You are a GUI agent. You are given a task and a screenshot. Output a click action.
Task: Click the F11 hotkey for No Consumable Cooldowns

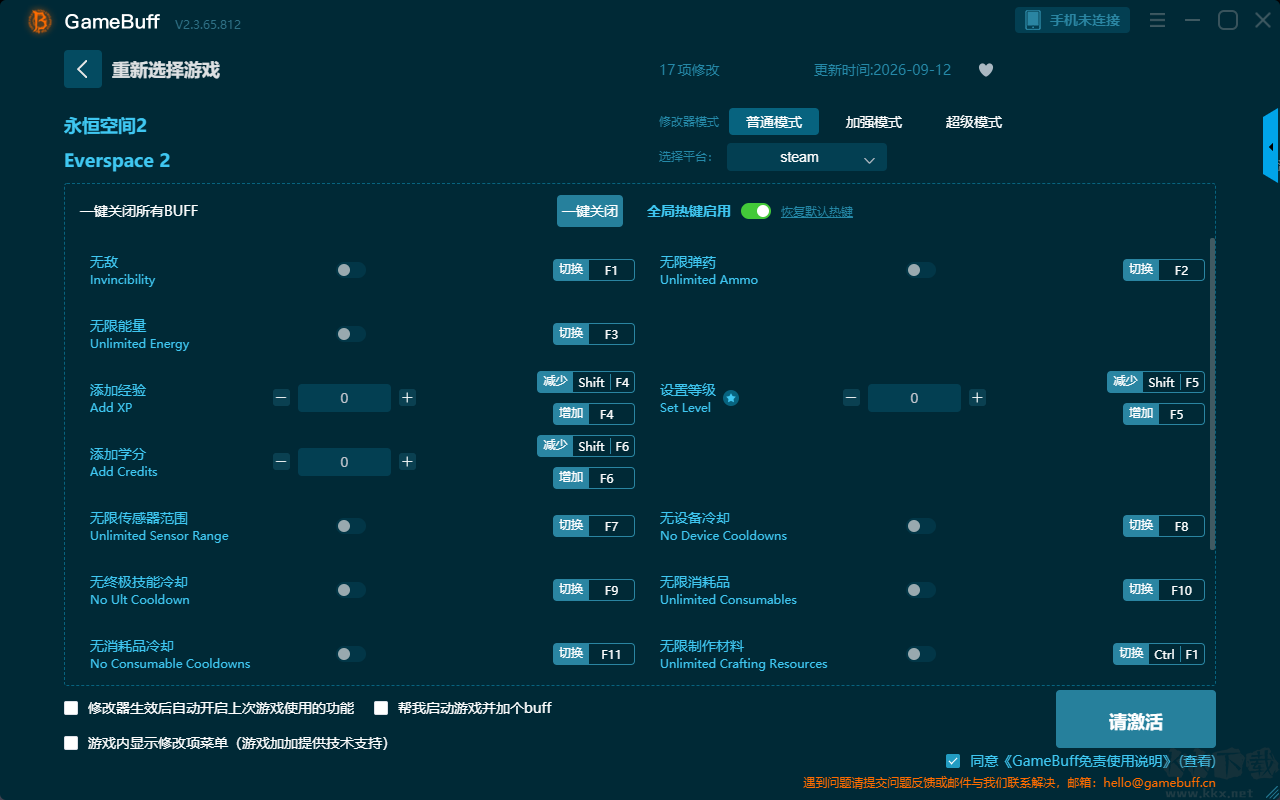(594, 654)
